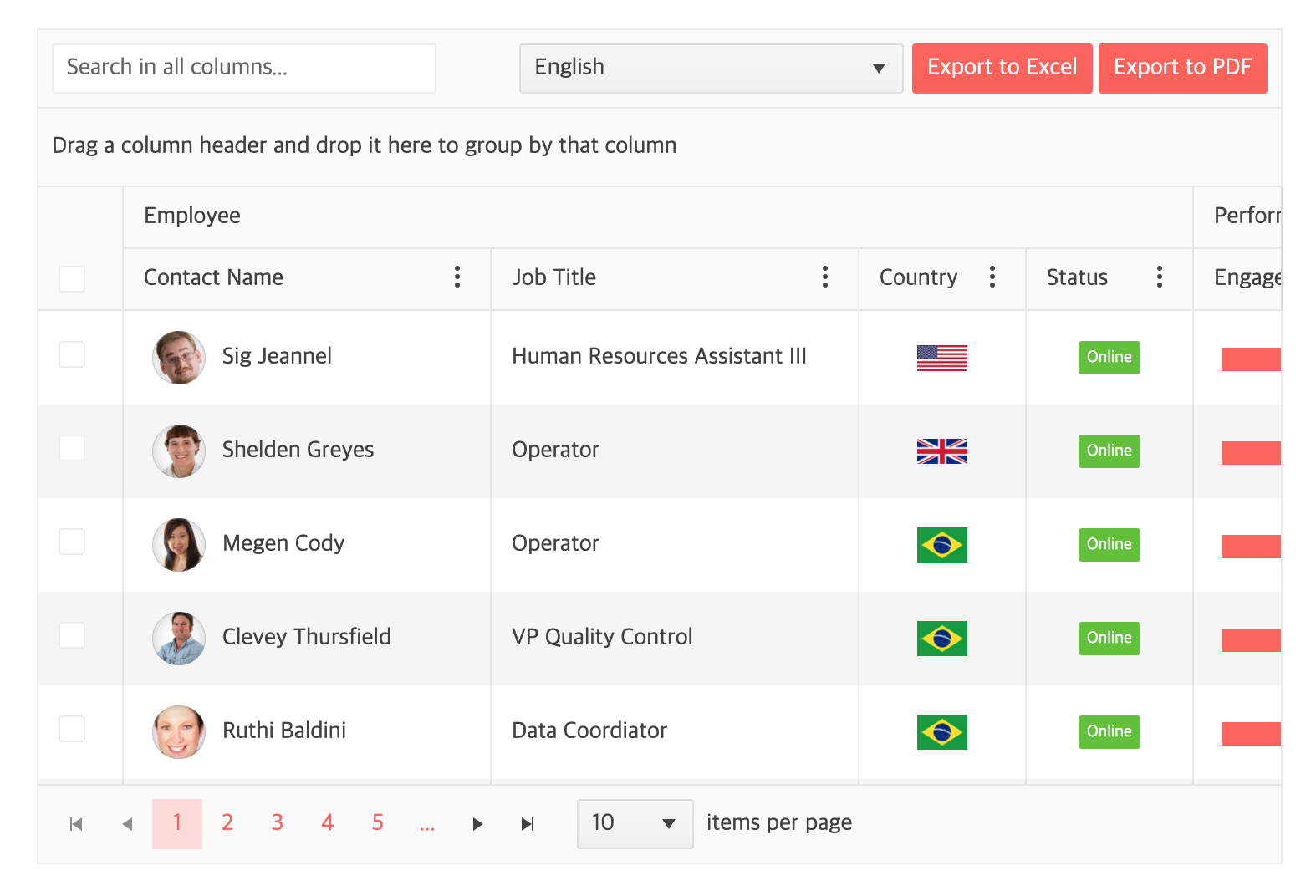The height and width of the screenshot is (896, 1316).
Task: Check the Sig Jeannel row checkbox
Action: click(72, 354)
